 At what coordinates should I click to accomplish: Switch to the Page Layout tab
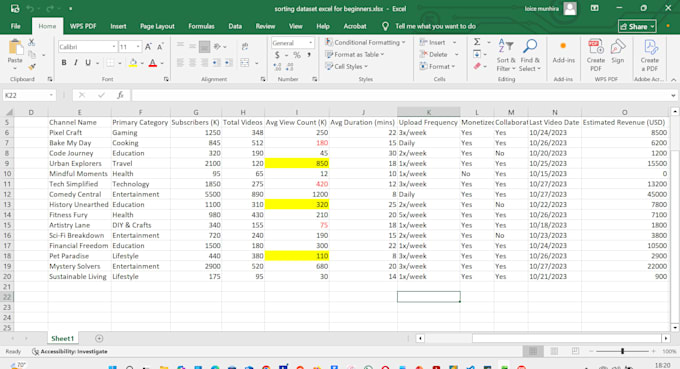[157, 26]
